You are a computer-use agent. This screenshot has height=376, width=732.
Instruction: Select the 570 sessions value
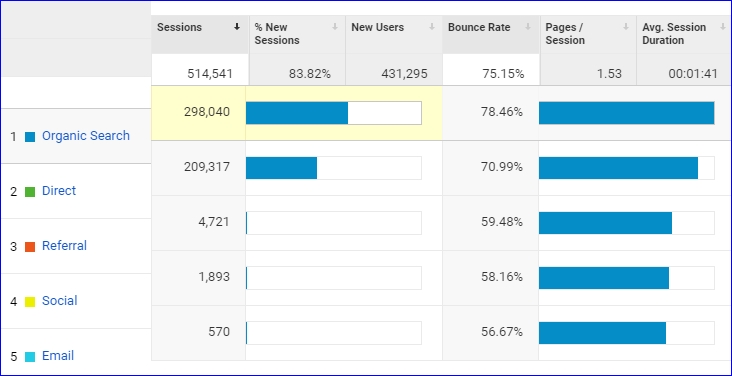coord(219,332)
